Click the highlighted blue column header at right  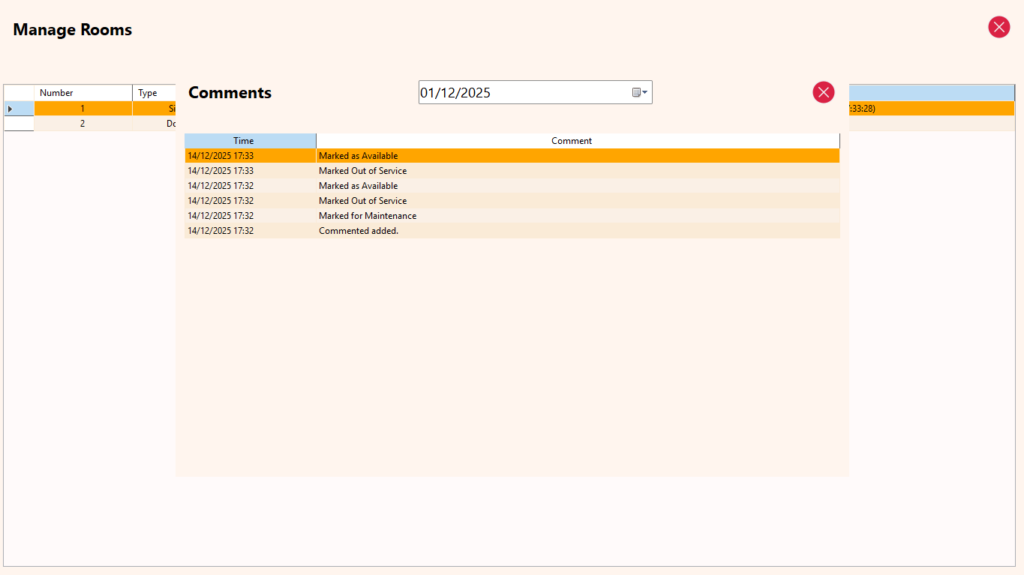pos(930,92)
